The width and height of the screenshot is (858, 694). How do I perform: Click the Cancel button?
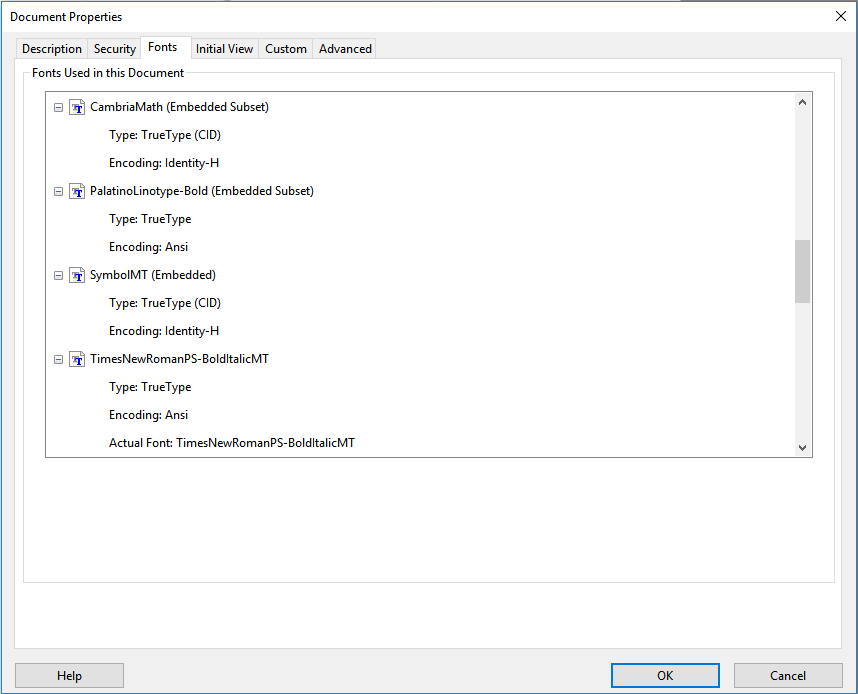click(x=788, y=675)
